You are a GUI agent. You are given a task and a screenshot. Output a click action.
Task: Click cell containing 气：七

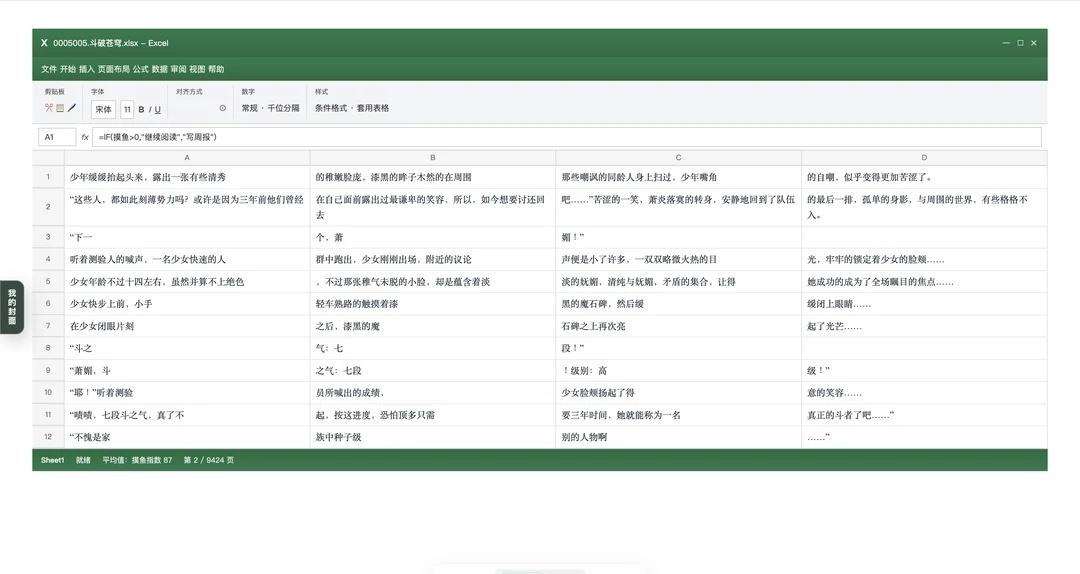433,348
